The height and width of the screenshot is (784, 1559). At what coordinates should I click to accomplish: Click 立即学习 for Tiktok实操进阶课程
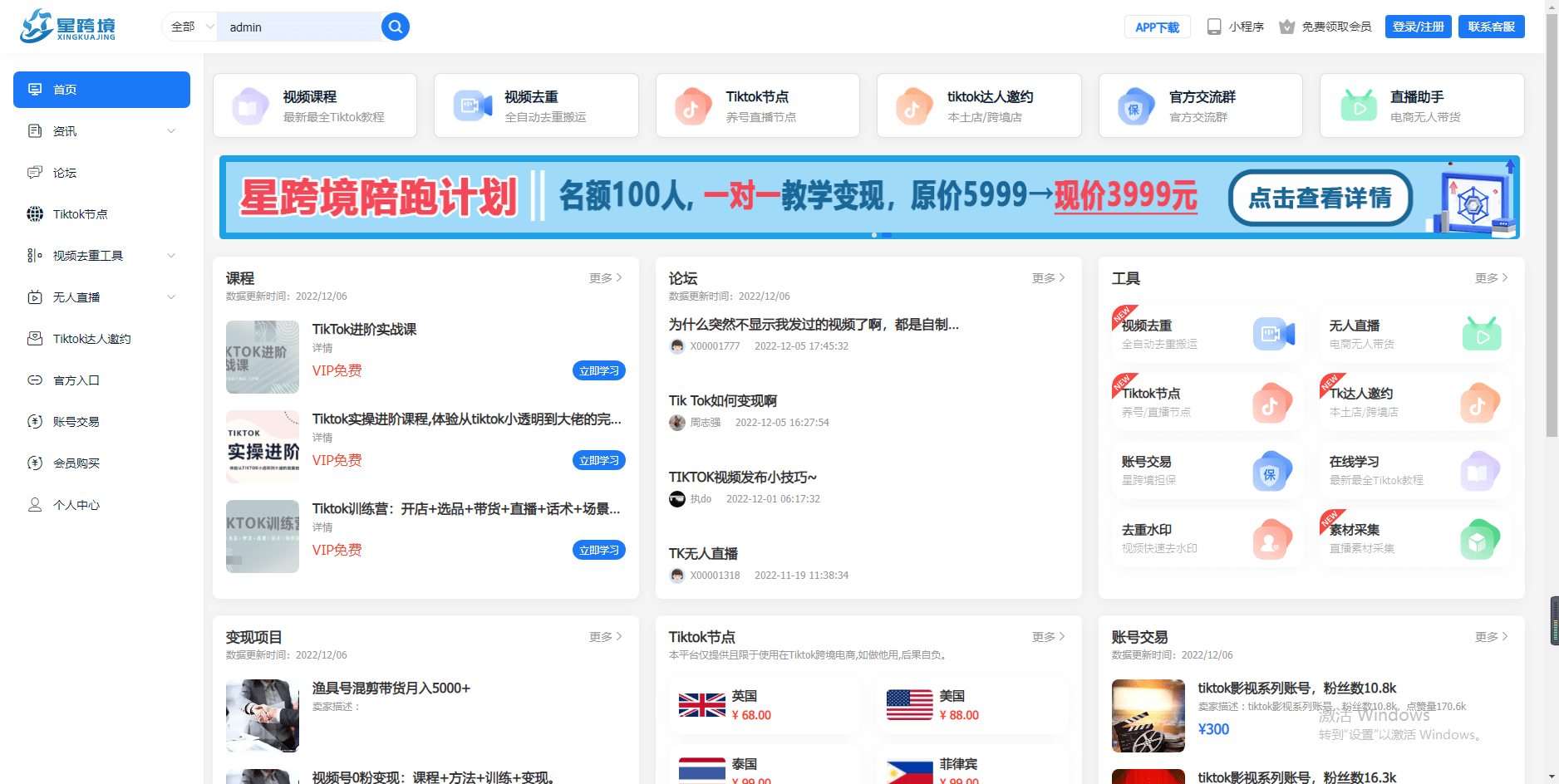(x=599, y=460)
